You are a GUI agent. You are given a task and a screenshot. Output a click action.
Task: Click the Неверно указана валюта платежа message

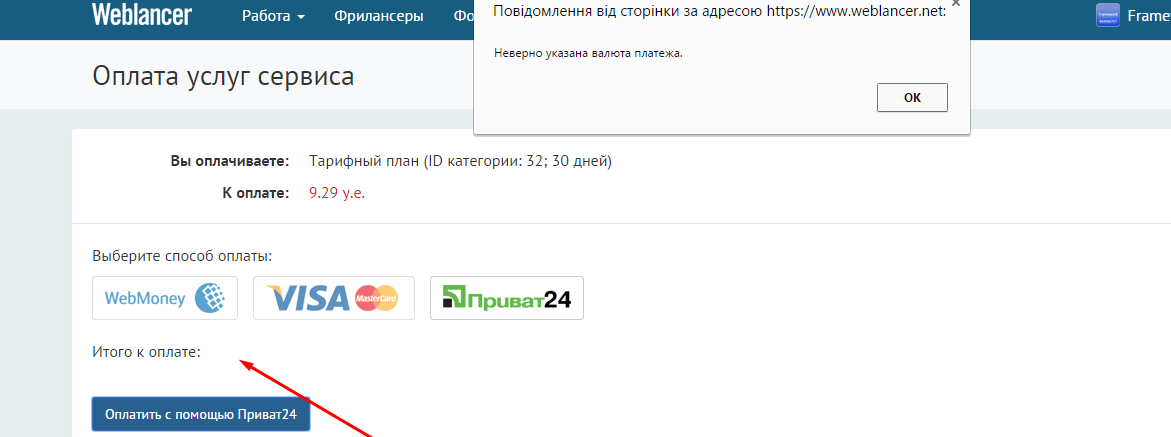pyautogui.click(x=588, y=53)
